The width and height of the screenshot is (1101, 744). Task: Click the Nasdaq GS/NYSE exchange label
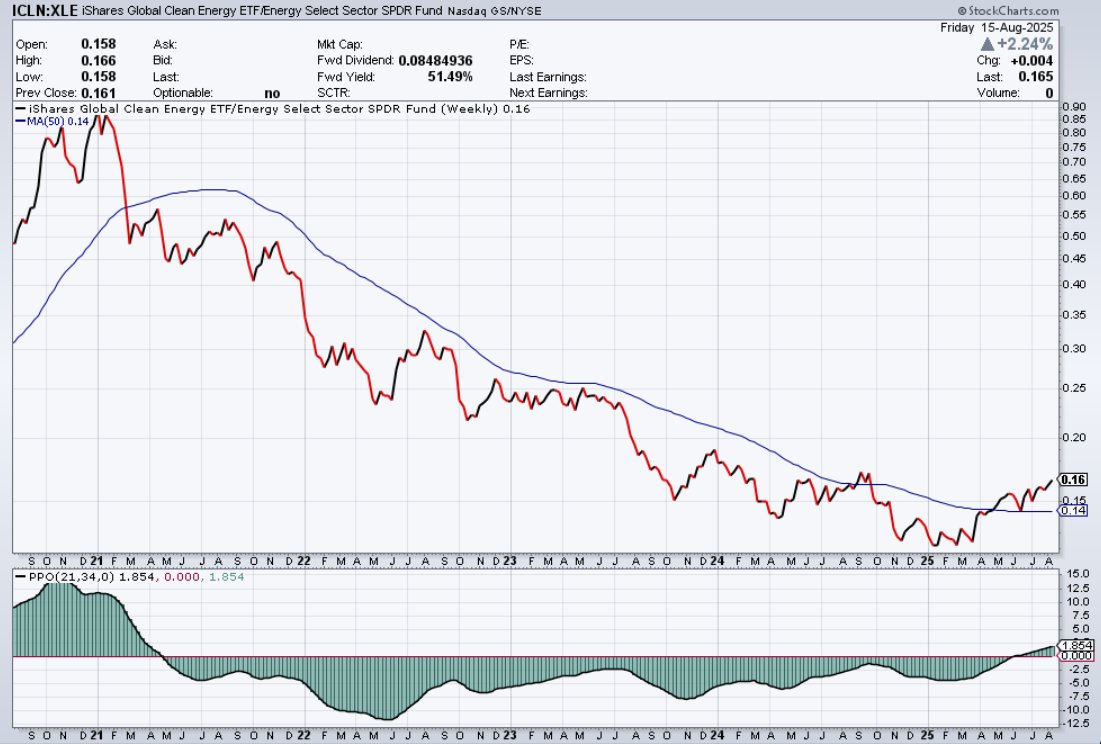click(494, 11)
